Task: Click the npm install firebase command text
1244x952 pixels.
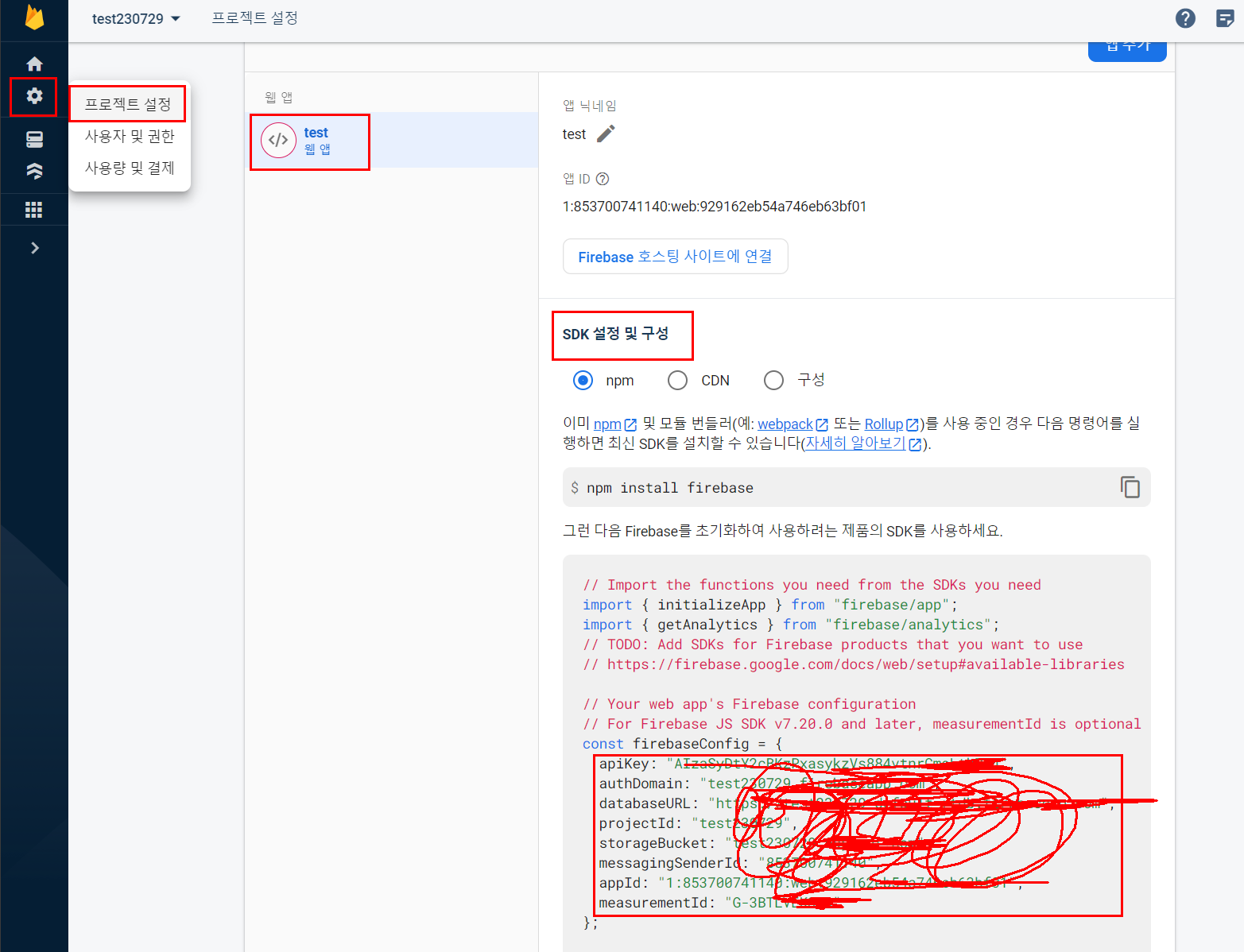Action: (x=669, y=488)
